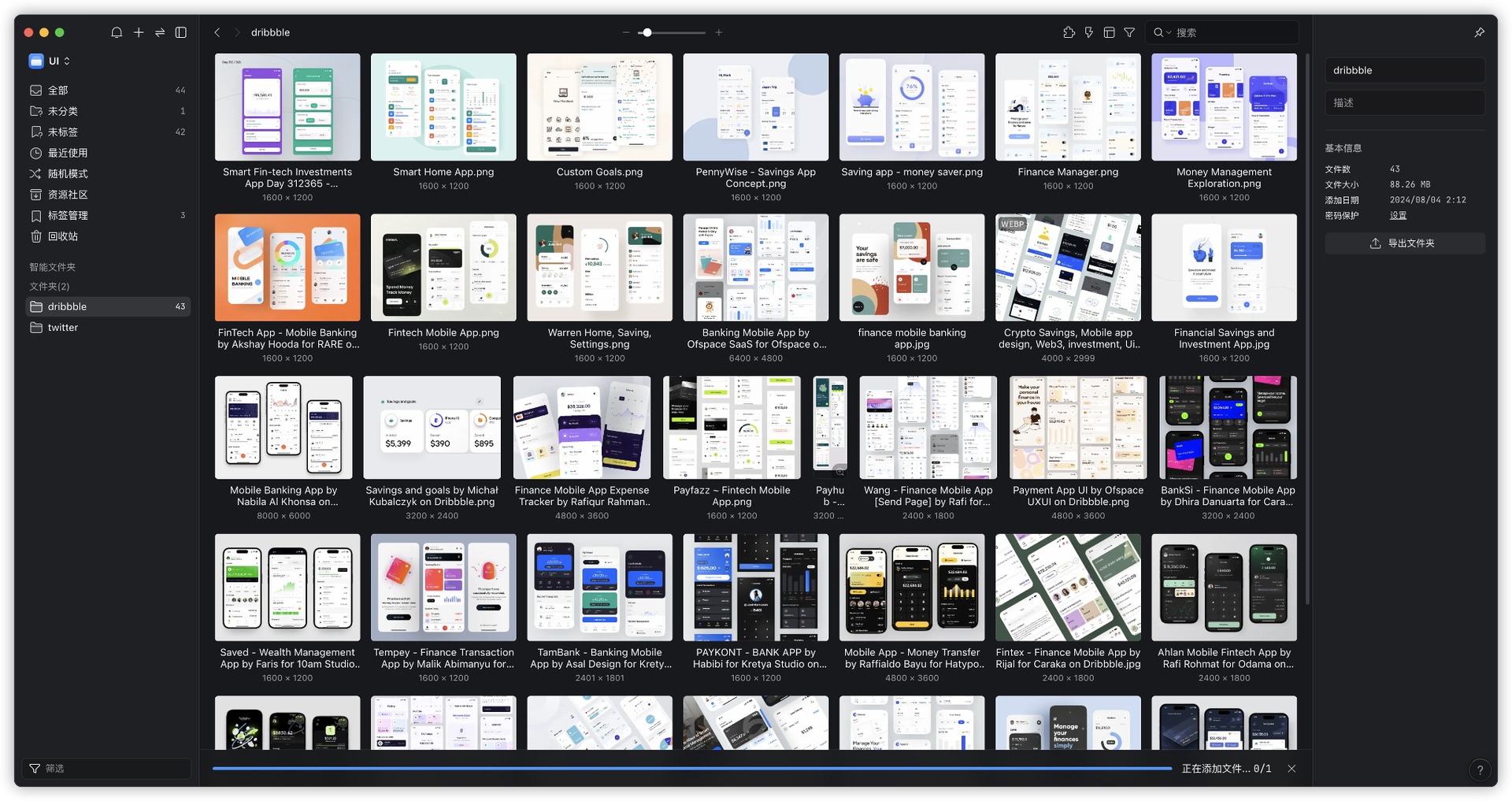Select the Smart Home App.png thumbnail
The height and width of the screenshot is (801, 1512).
pos(443,107)
